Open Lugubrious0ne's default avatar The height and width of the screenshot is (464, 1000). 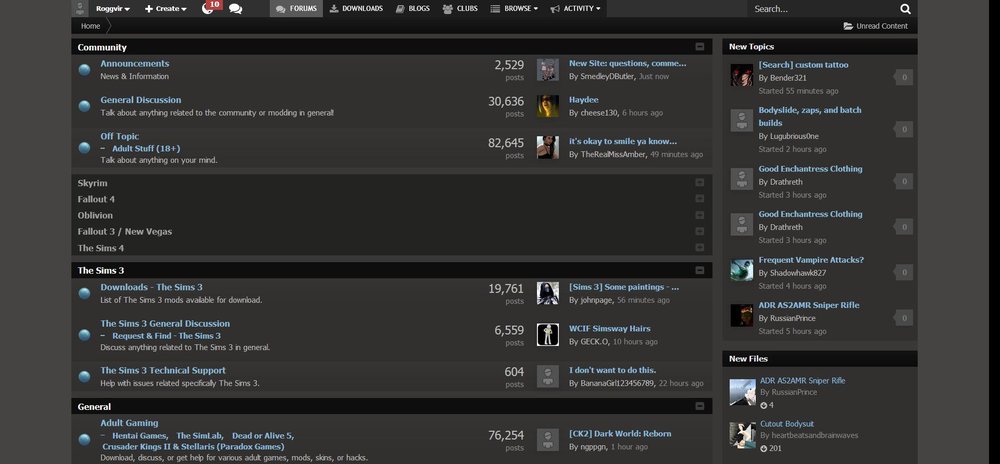[742, 120]
